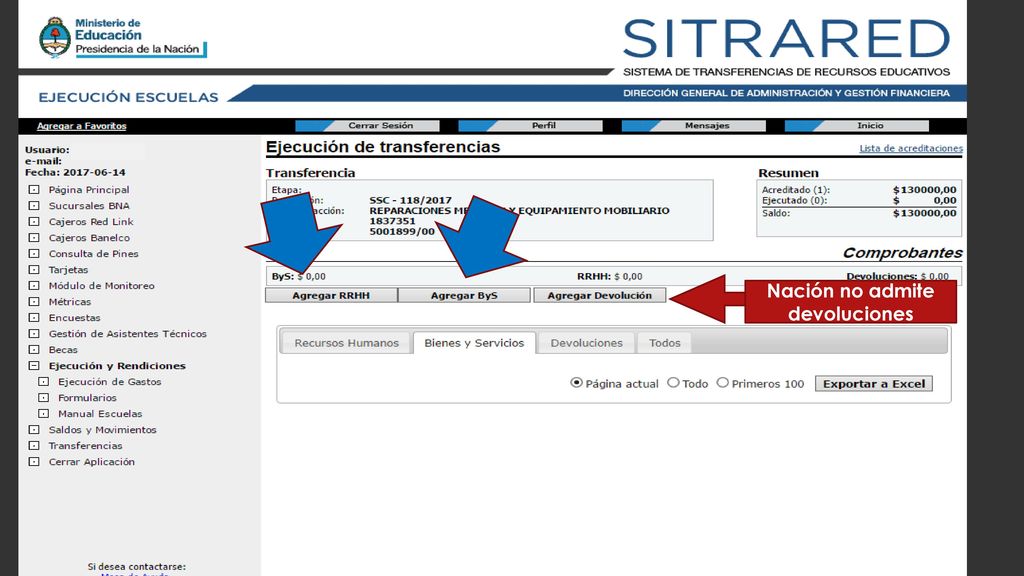
Task: Open Módulo de Monitoreo sidebar entry
Action: pyautogui.click(x=101, y=285)
